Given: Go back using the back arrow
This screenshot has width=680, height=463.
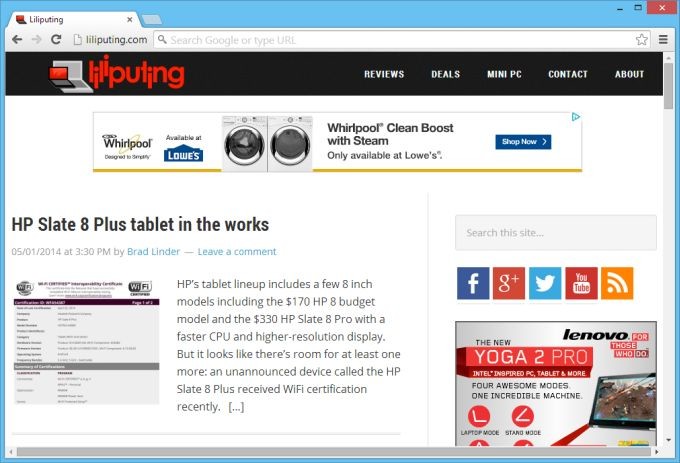Looking at the screenshot, I should point(17,40).
